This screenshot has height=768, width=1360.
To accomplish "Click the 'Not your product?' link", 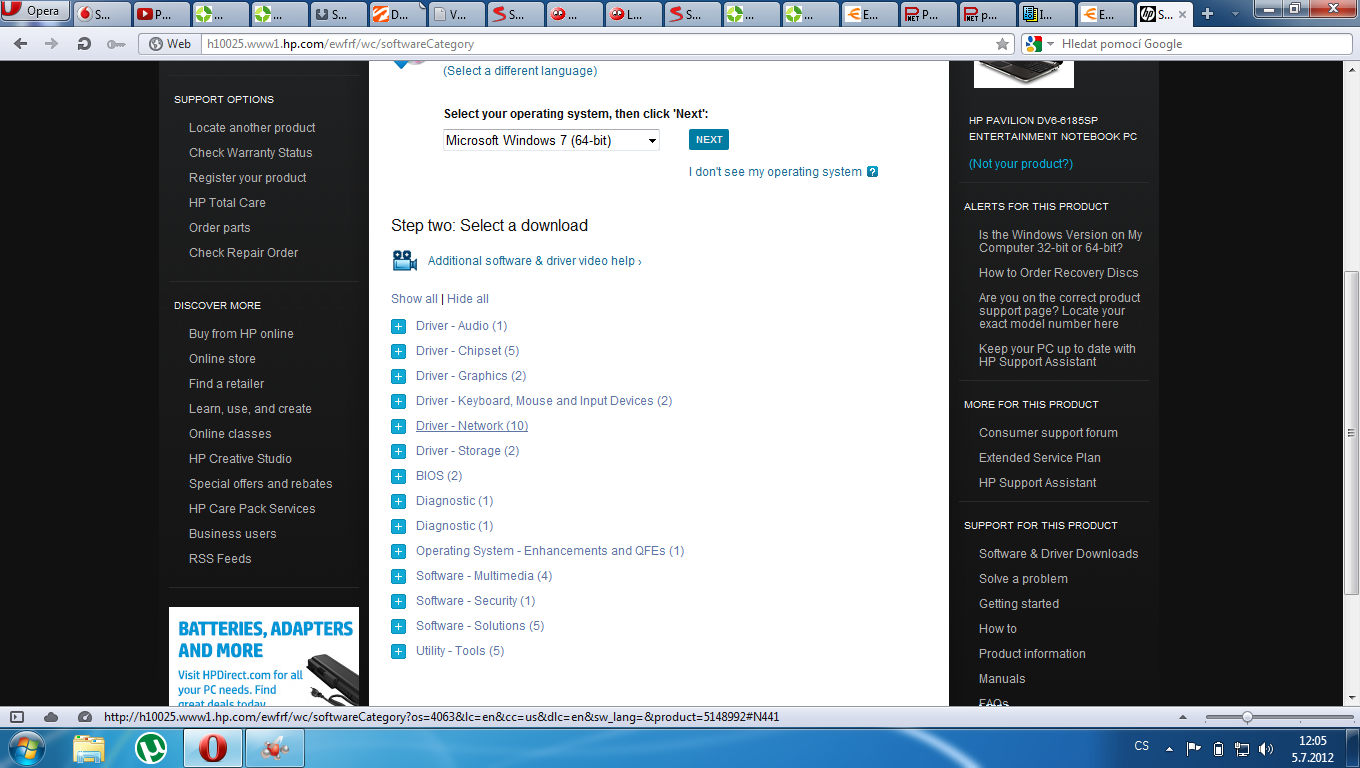I will pyautogui.click(x=1021, y=164).
